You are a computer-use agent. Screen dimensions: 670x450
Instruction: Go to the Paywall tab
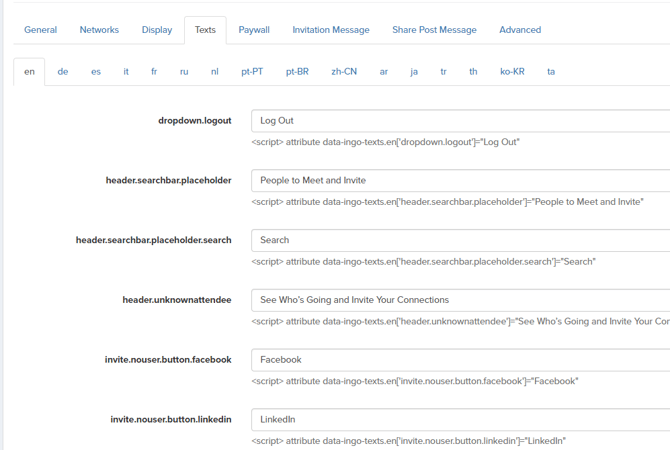(x=254, y=30)
